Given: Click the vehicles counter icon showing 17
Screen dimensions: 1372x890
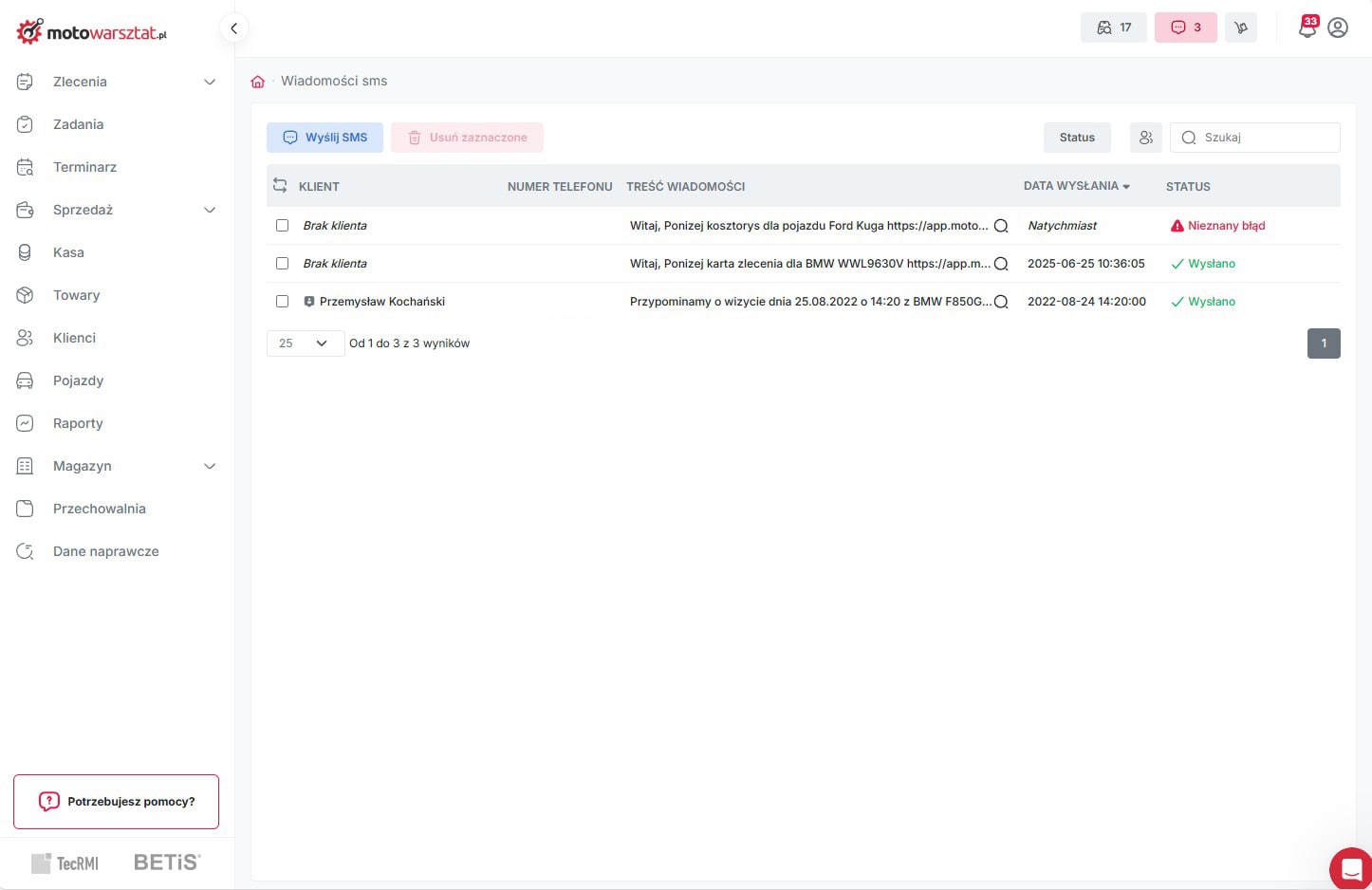Looking at the screenshot, I should pyautogui.click(x=1113, y=28).
